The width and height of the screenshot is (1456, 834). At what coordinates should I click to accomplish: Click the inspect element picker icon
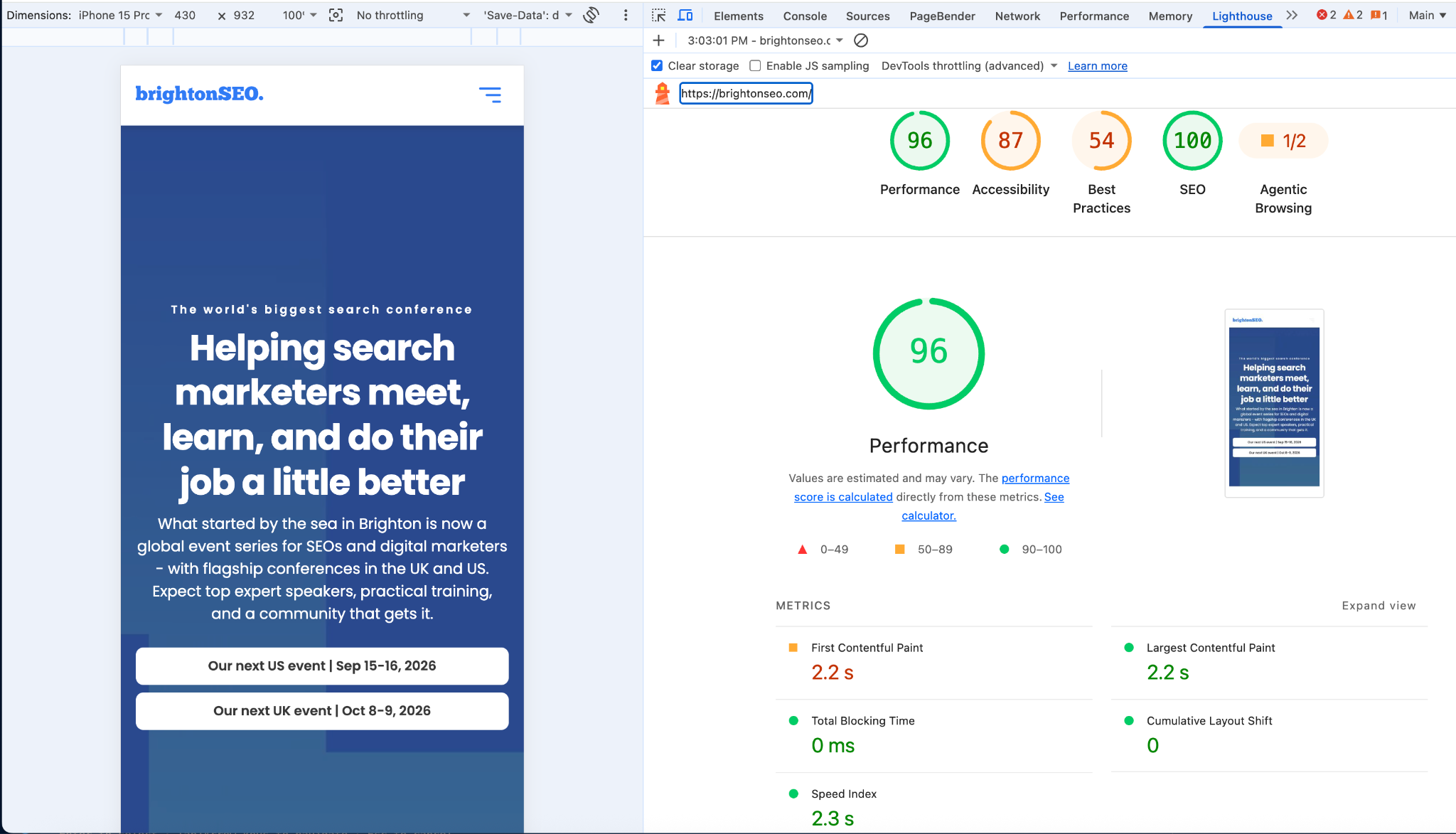659,15
